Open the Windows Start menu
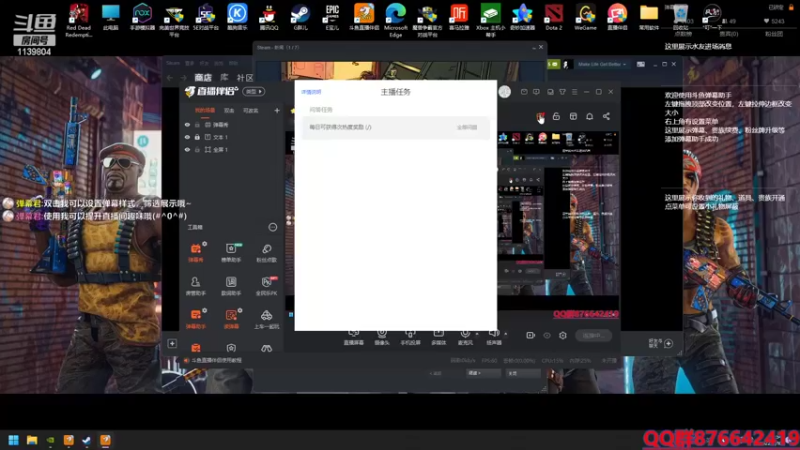 pos(14,440)
